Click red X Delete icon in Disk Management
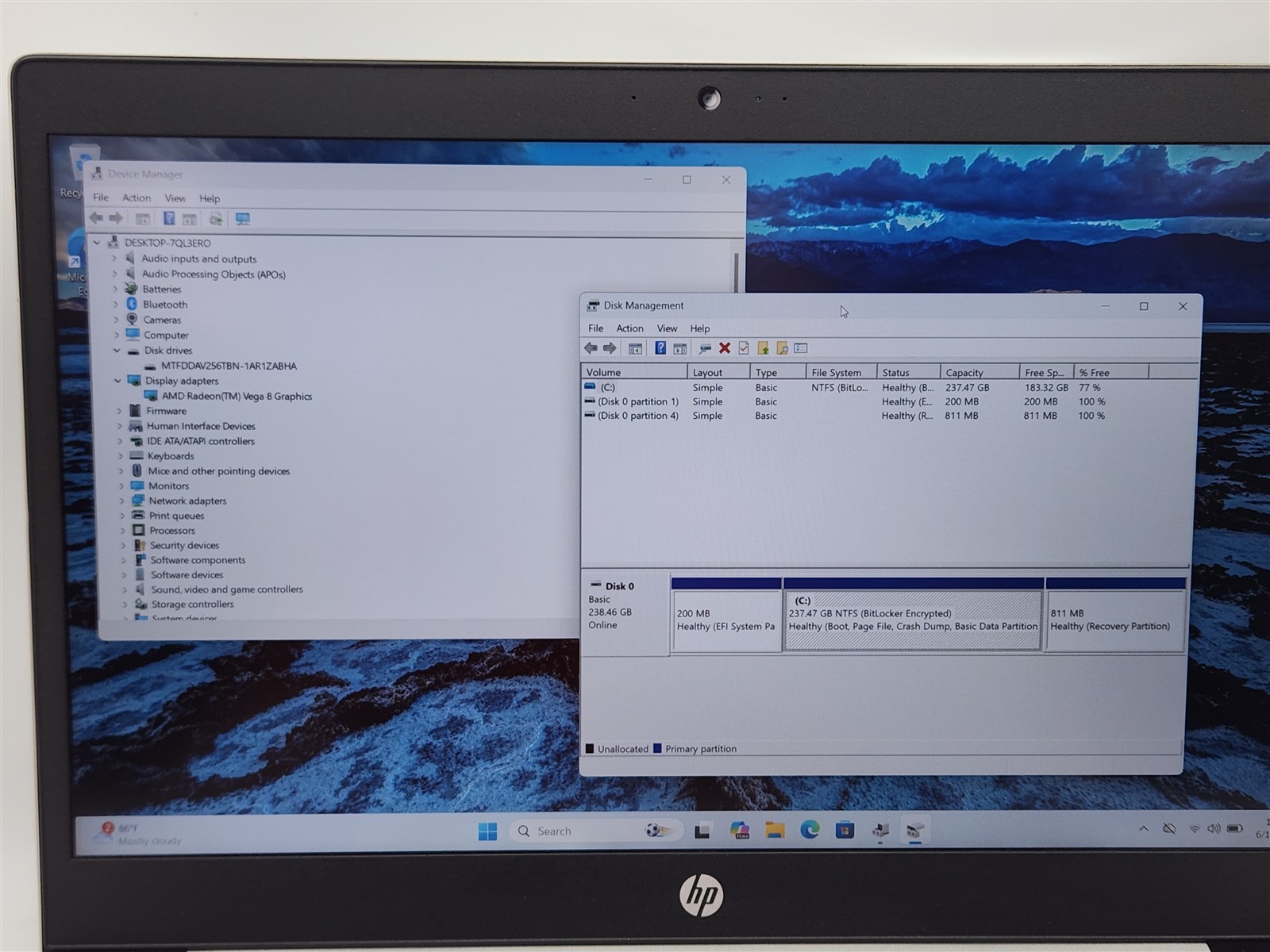This screenshot has height=952, width=1270. point(725,348)
